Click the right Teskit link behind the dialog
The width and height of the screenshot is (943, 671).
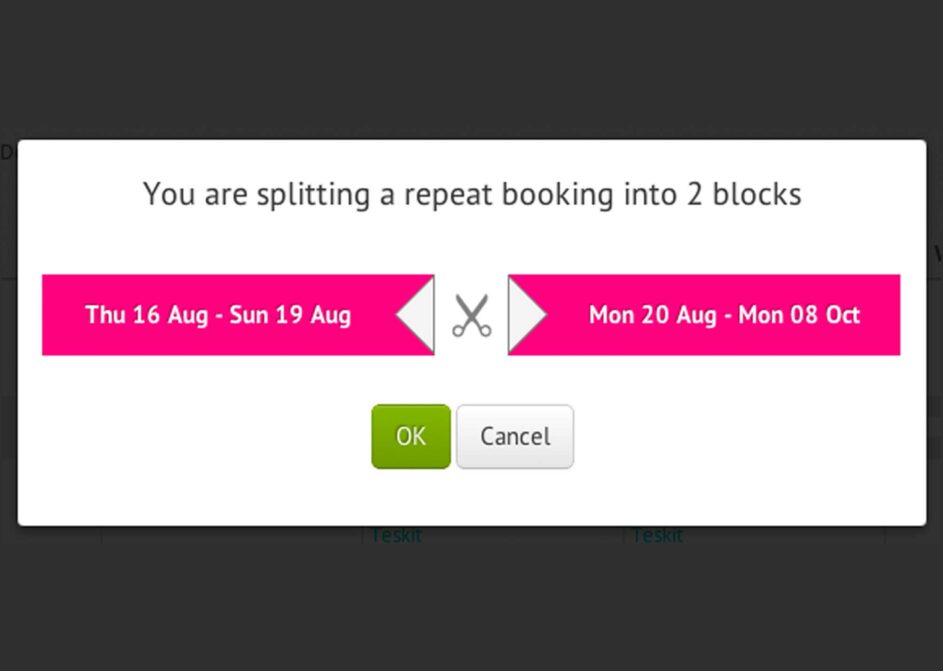[657, 535]
